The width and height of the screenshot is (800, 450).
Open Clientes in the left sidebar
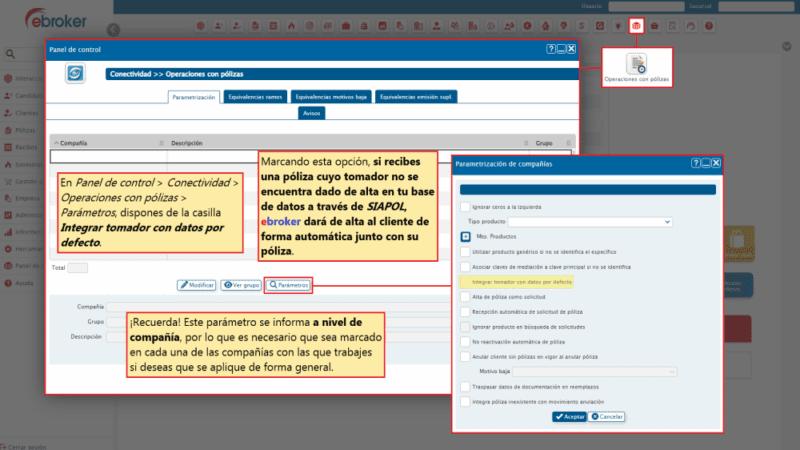click(27, 113)
